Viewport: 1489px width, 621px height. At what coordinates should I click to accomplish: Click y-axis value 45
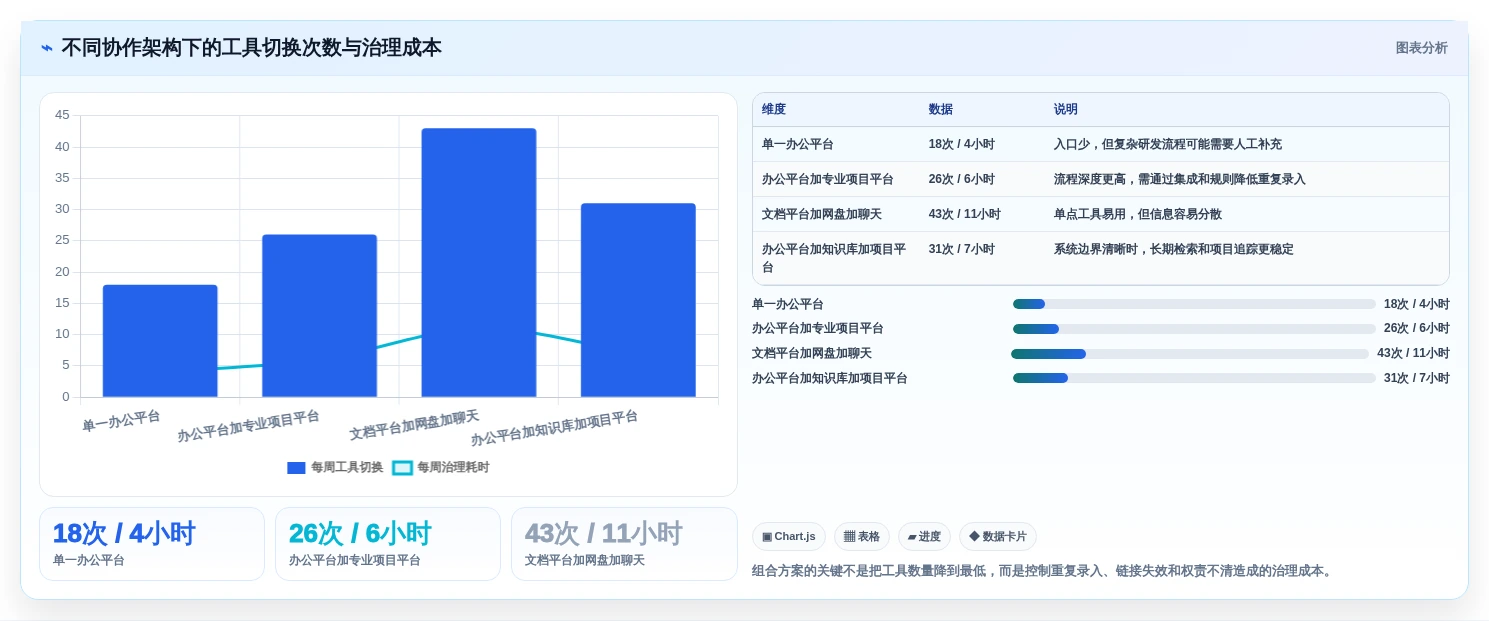(62, 115)
